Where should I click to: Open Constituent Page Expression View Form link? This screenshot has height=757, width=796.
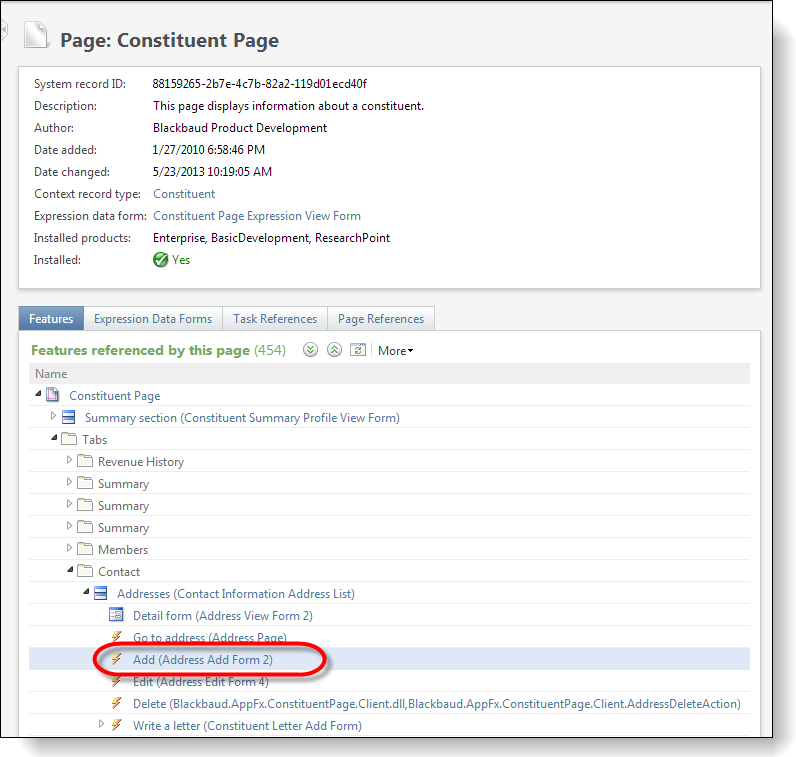tap(257, 216)
